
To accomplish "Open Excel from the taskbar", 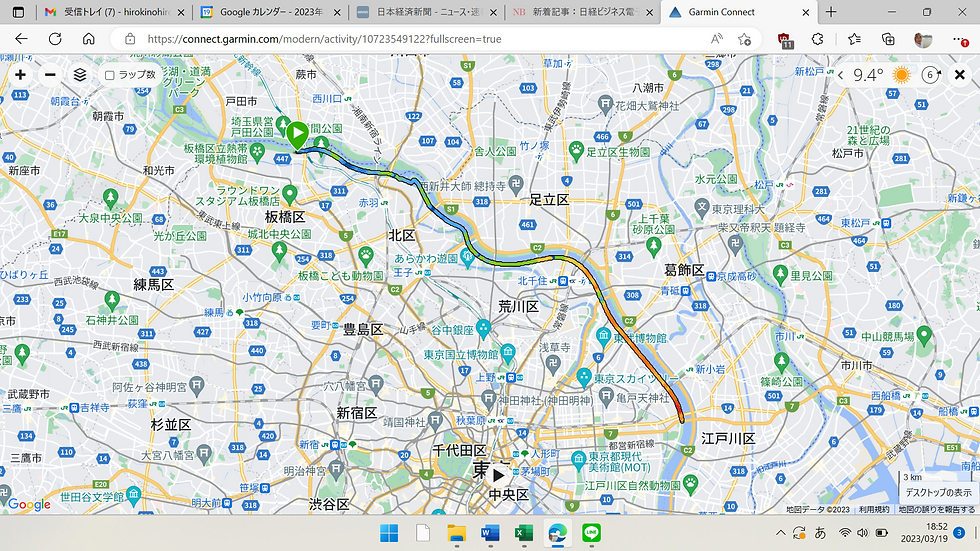I will pyautogui.click(x=524, y=533).
